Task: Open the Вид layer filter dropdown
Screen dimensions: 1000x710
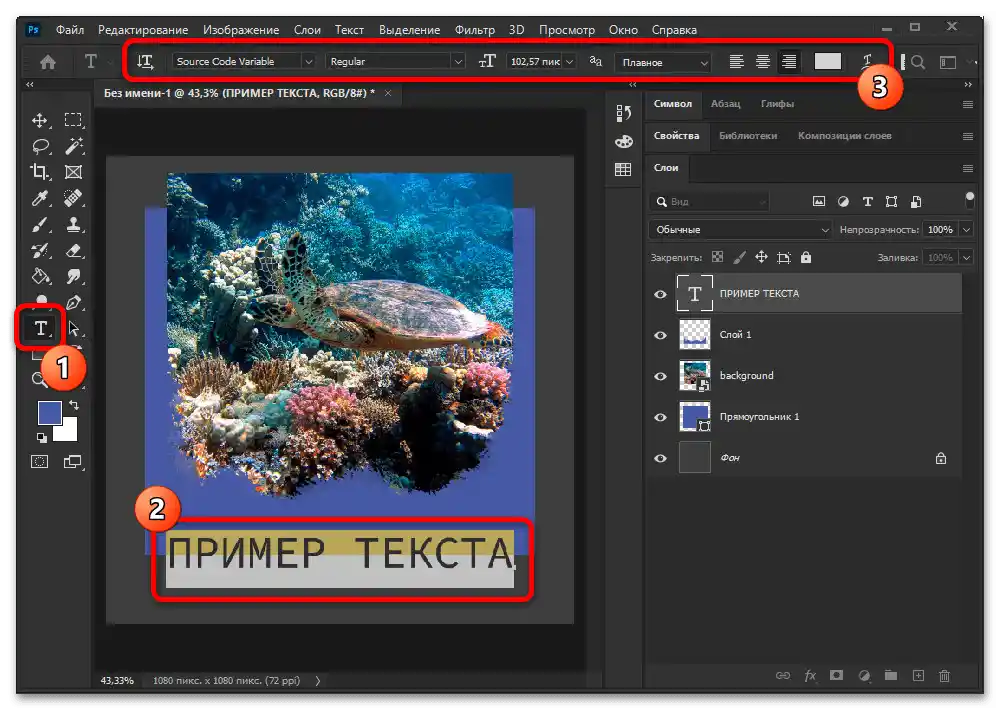Action: pos(709,202)
